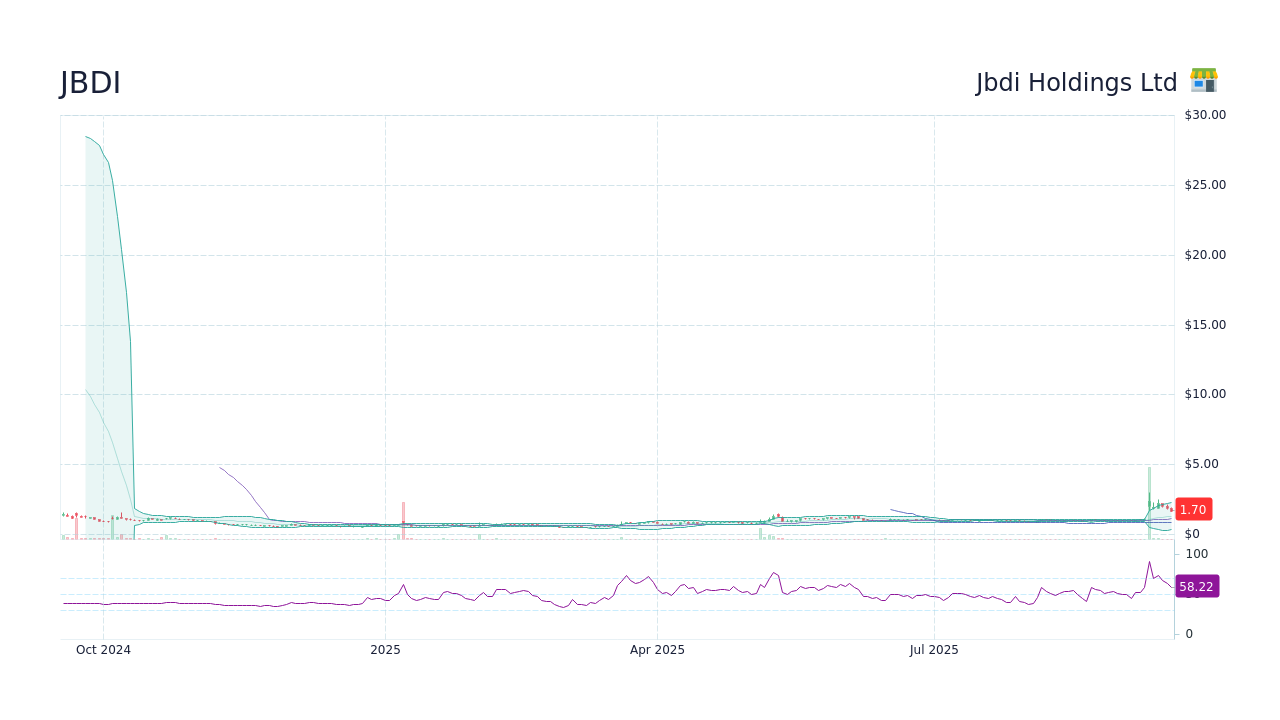
Task: Open the Jbdi Holdings Ltd company page
Action: coord(1077,83)
